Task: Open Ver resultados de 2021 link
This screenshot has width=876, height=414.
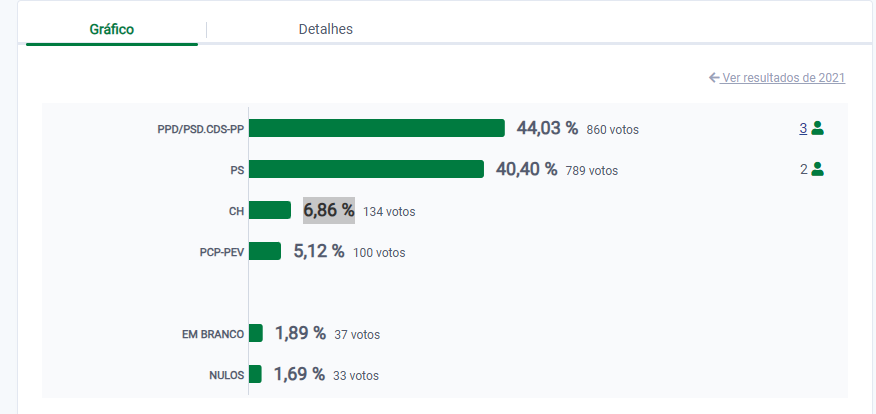Action: (x=784, y=78)
